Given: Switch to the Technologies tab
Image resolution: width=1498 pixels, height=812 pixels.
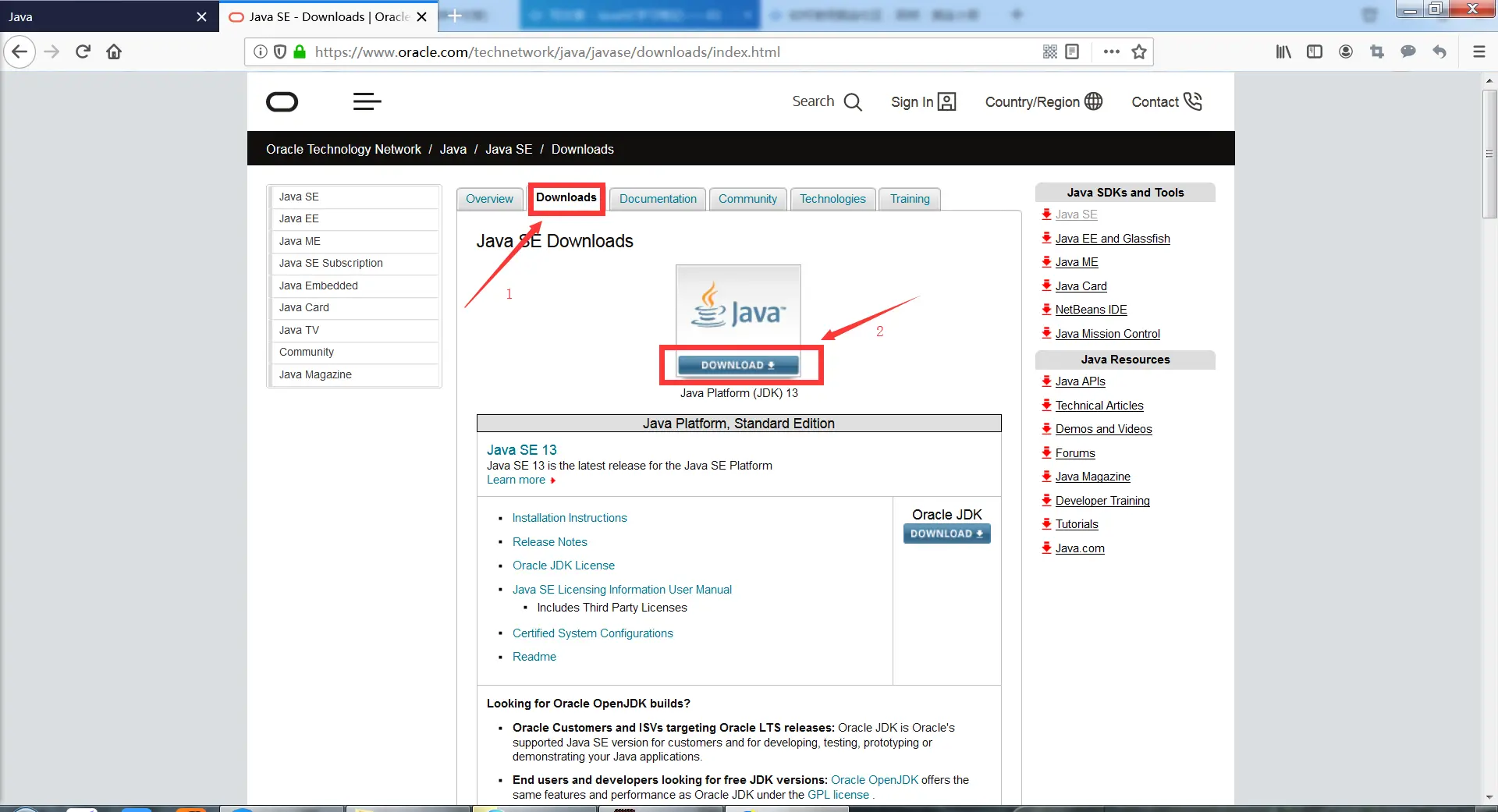Looking at the screenshot, I should tap(832, 199).
